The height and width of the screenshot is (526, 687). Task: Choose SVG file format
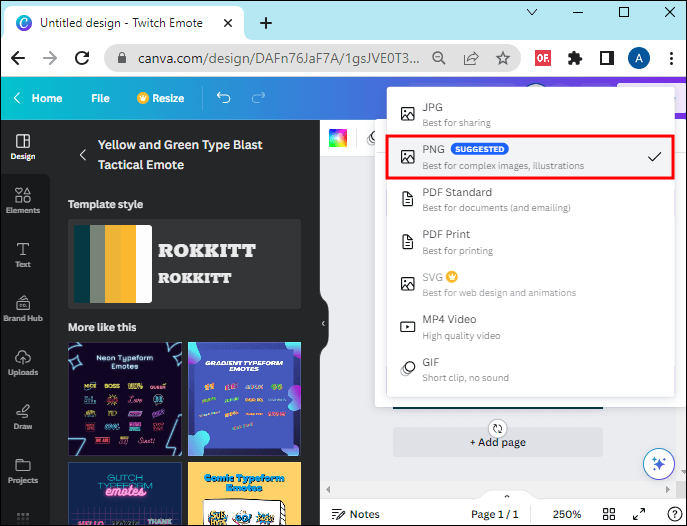click(530, 284)
